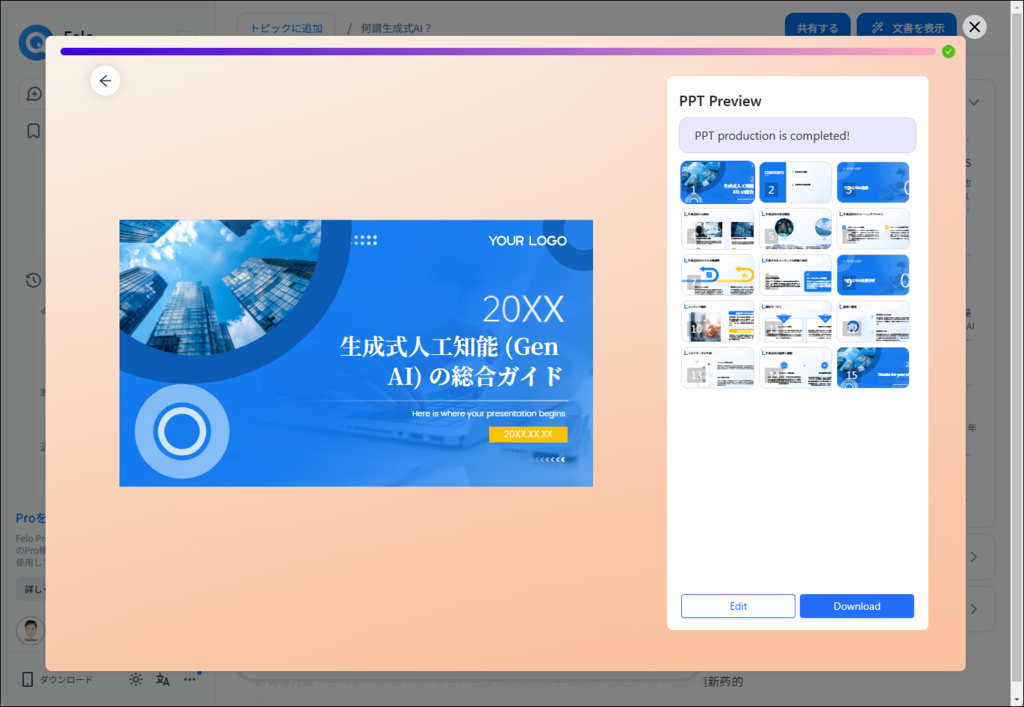This screenshot has height=707, width=1024.
Task: Click the Felo logo in background sidebar
Action: 35,41
